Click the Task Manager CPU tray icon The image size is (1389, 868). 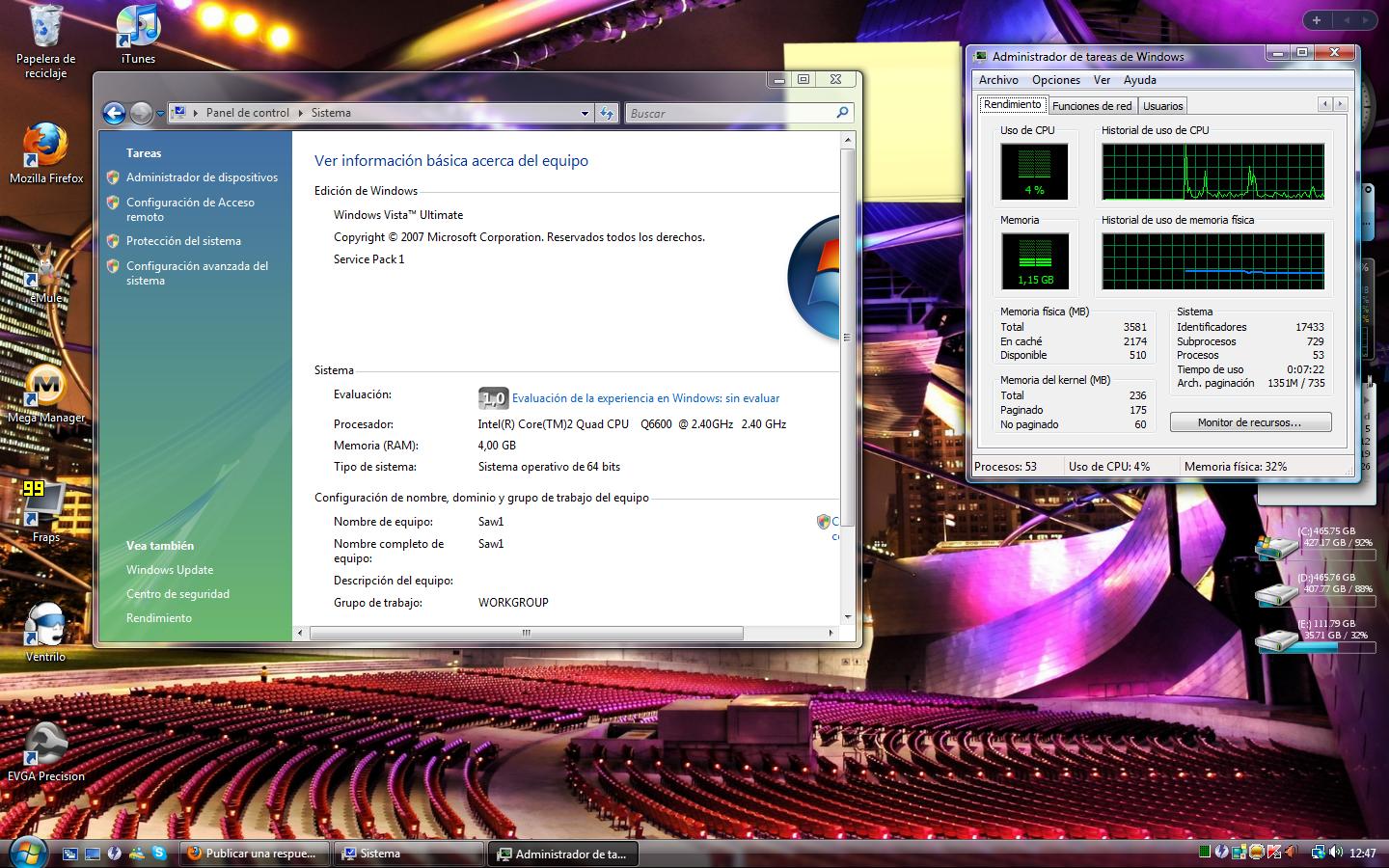point(1205,852)
